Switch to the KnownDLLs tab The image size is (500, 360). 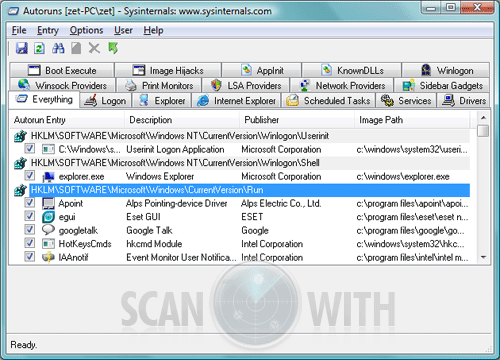click(352, 70)
